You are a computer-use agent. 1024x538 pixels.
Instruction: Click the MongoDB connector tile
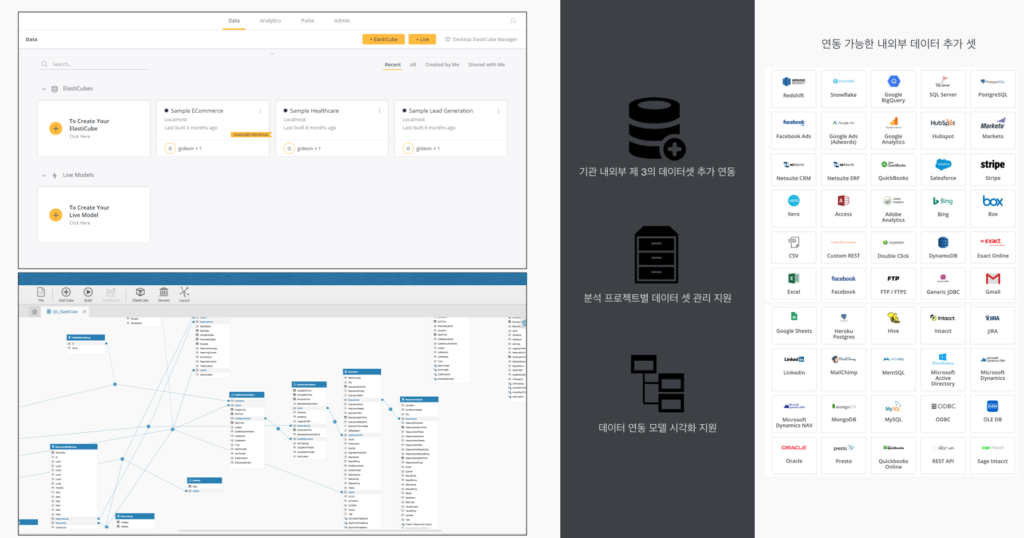(x=843, y=413)
